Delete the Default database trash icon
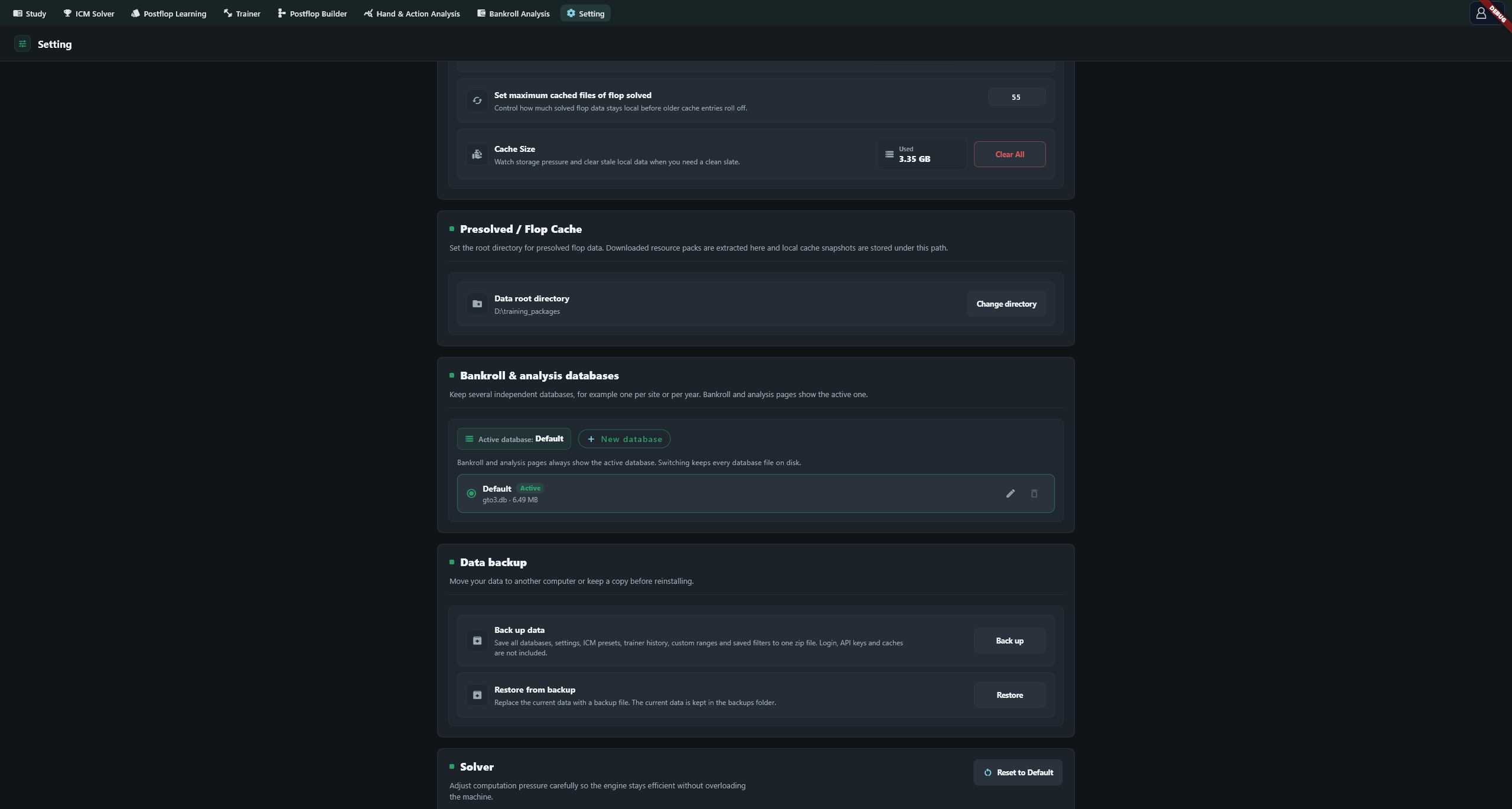Screen dimensions: 1512x809 1034,493
